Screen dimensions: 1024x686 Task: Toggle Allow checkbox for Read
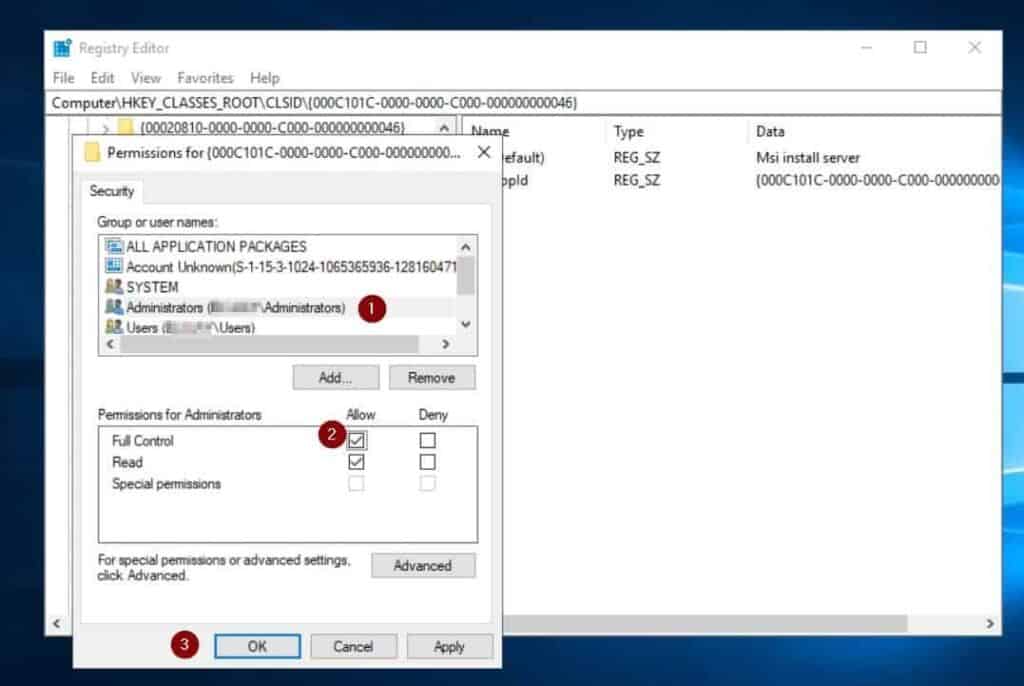(356, 462)
